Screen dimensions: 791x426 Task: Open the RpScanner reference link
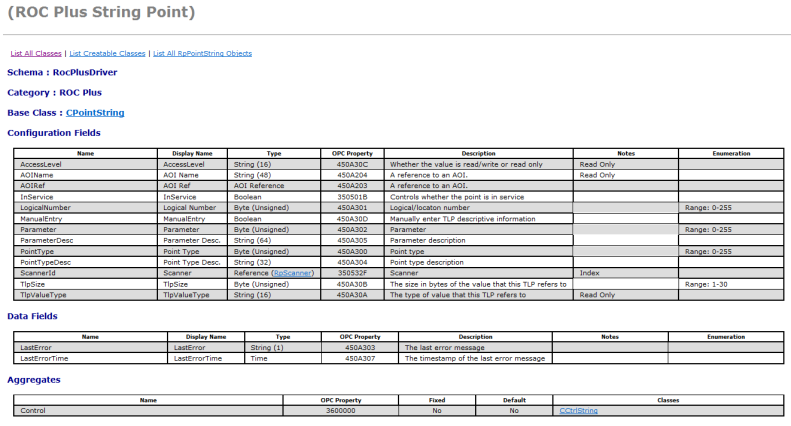point(293,273)
